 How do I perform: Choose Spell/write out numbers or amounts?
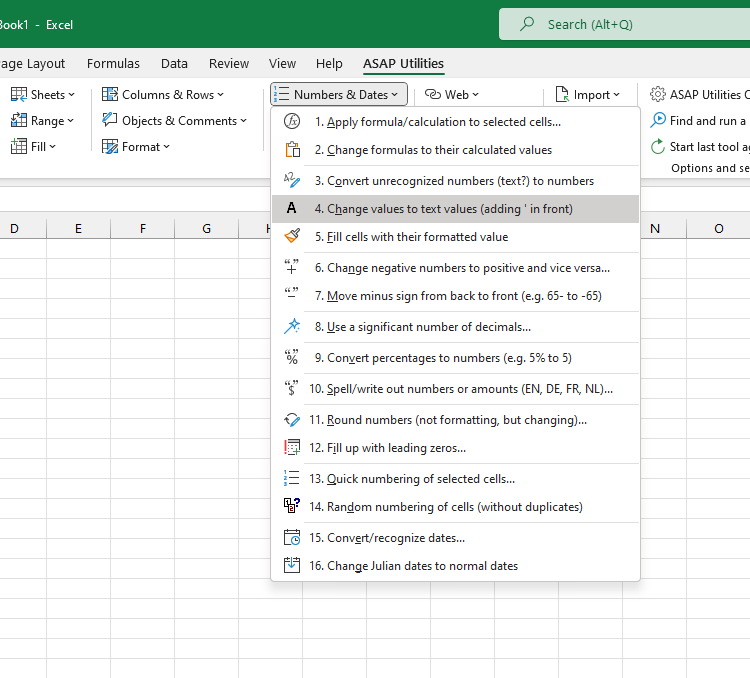click(x=455, y=389)
